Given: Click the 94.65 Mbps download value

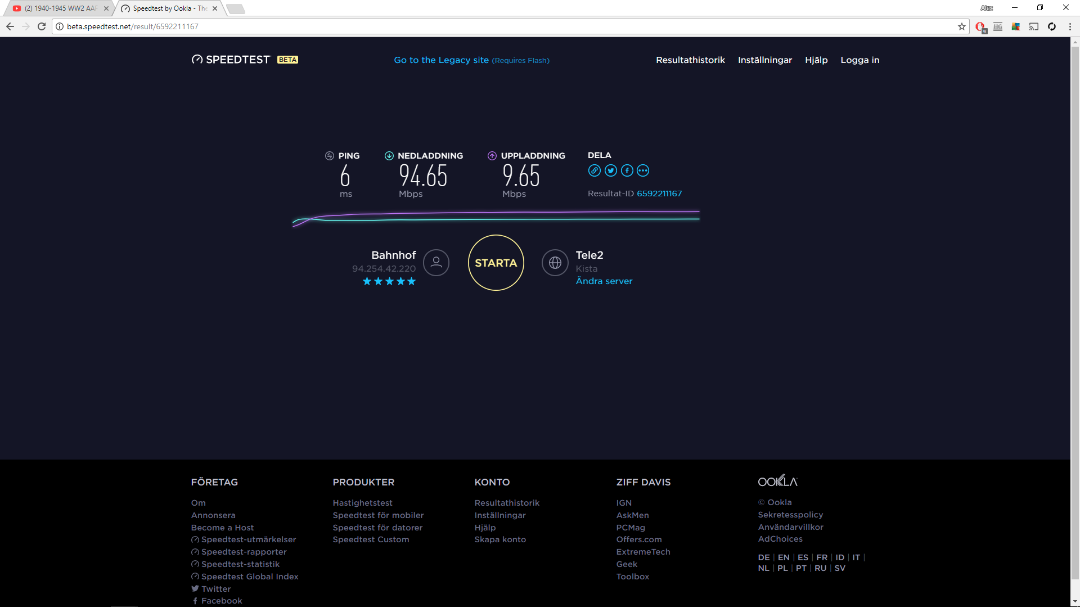Looking at the screenshot, I should pos(423,176).
